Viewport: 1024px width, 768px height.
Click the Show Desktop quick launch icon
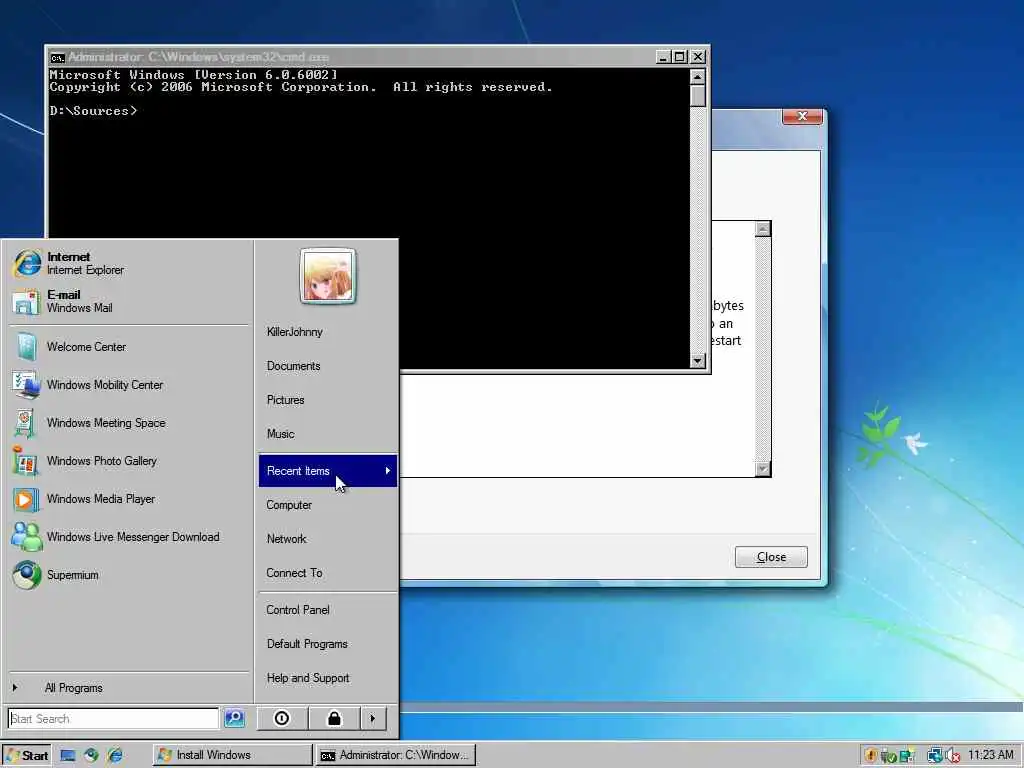tap(68, 755)
